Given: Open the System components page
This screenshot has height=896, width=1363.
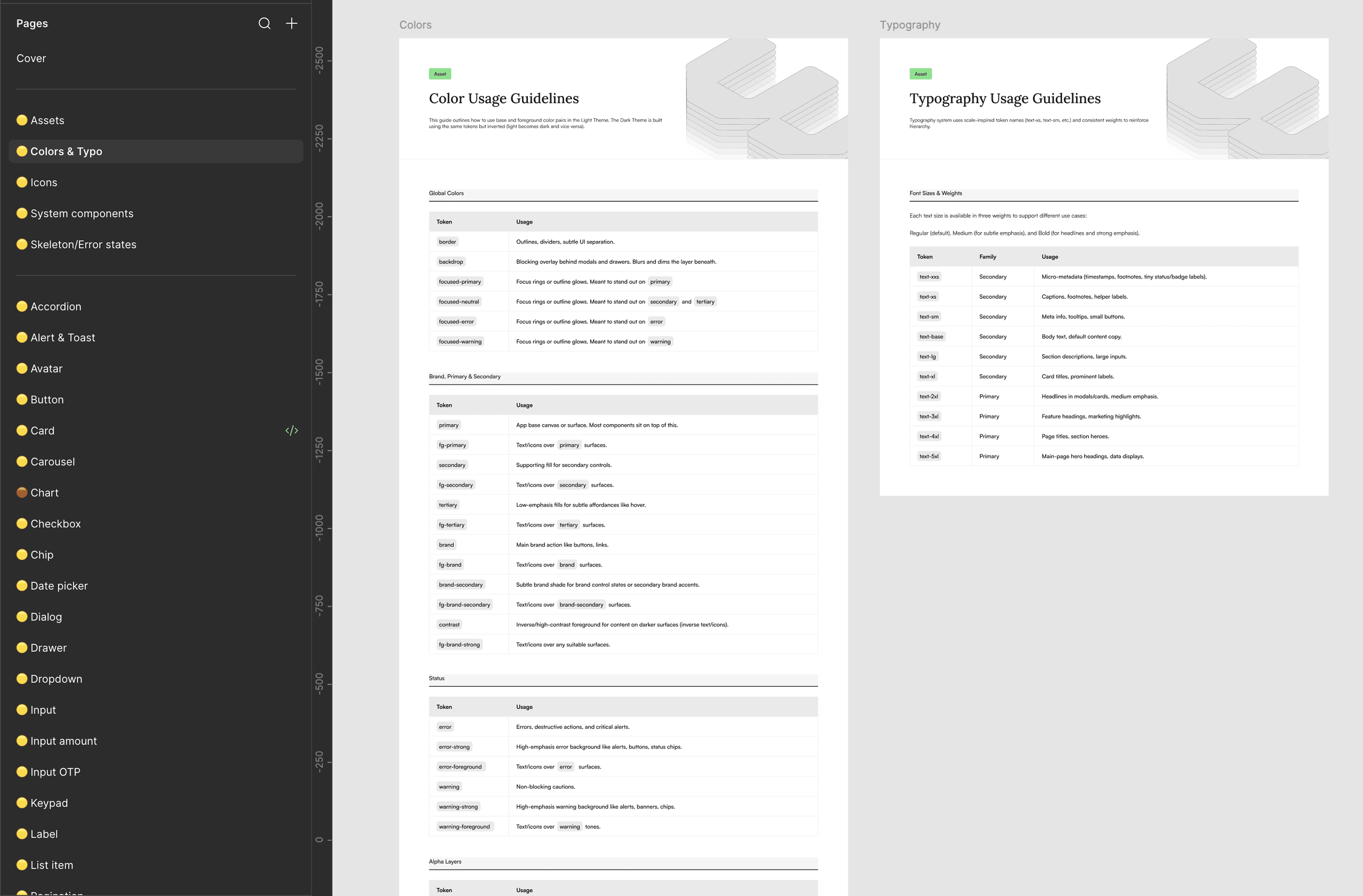Looking at the screenshot, I should point(156,213).
